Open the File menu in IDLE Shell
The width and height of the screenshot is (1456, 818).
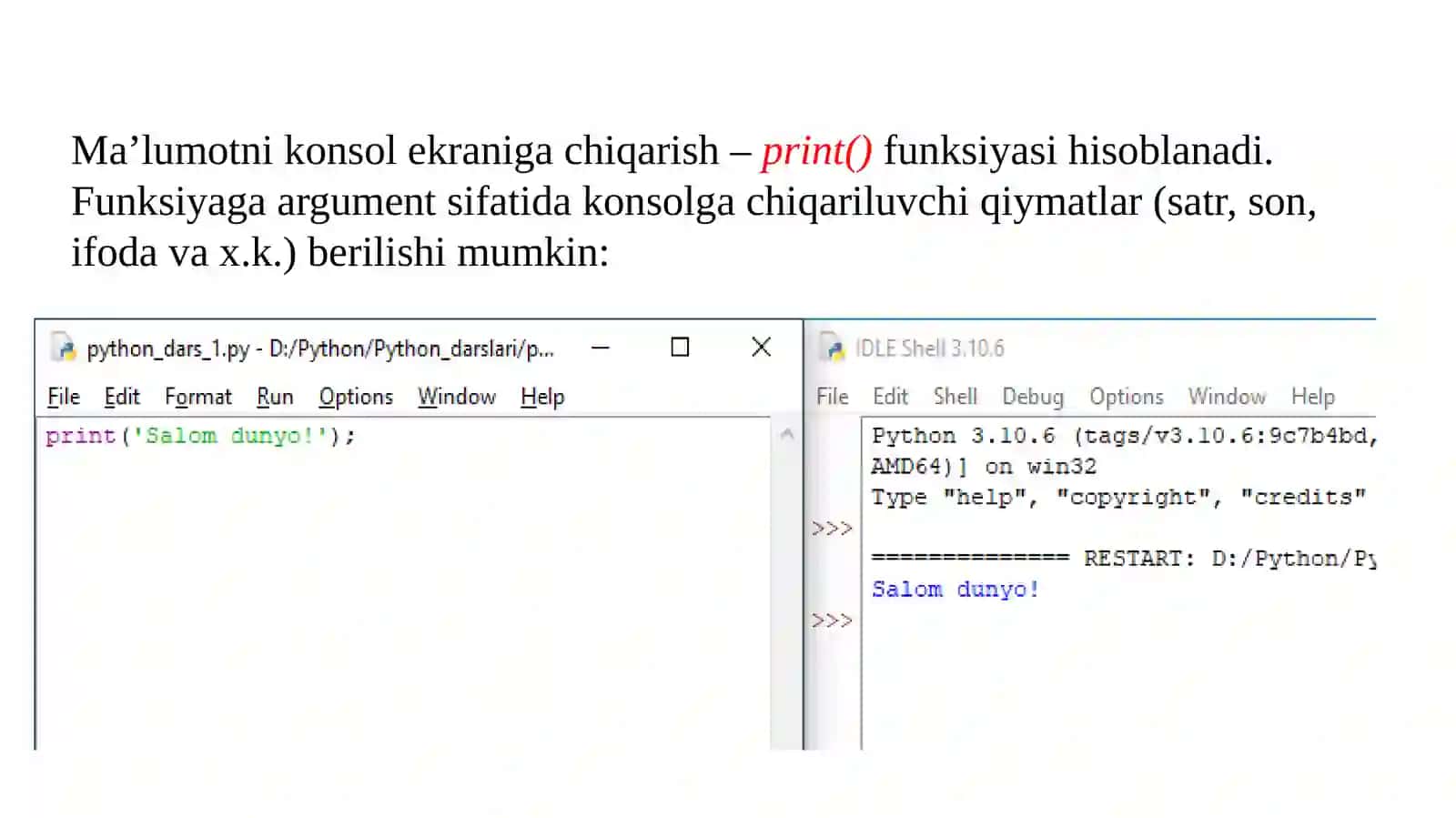832,397
